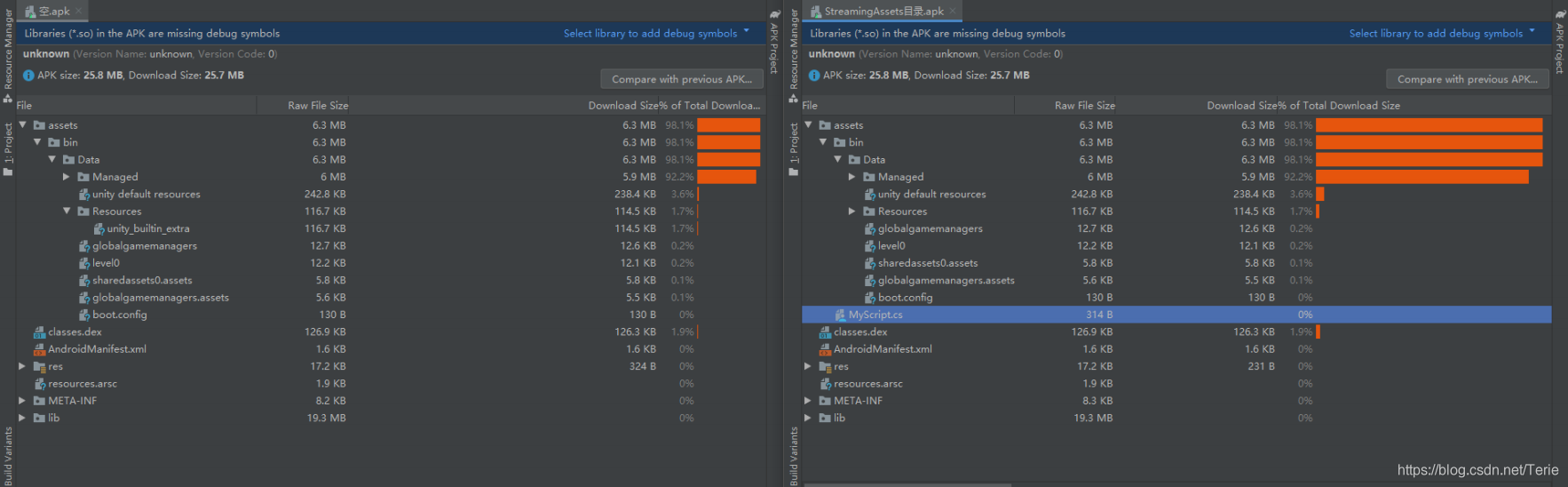Close the 空.apk tab
Viewport: 1568px width, 487px height.
(79, 11)
